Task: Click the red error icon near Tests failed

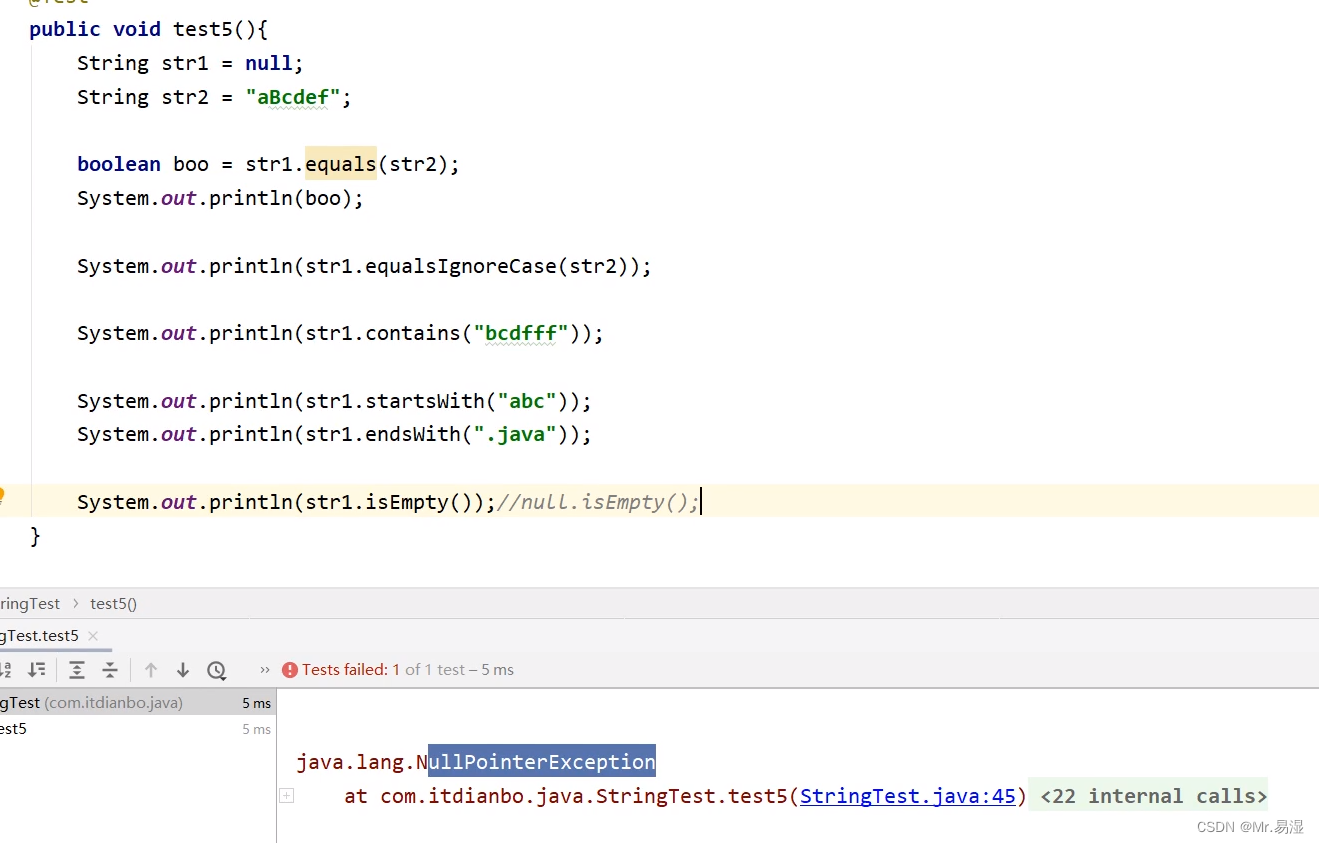Action: [289, 669]
